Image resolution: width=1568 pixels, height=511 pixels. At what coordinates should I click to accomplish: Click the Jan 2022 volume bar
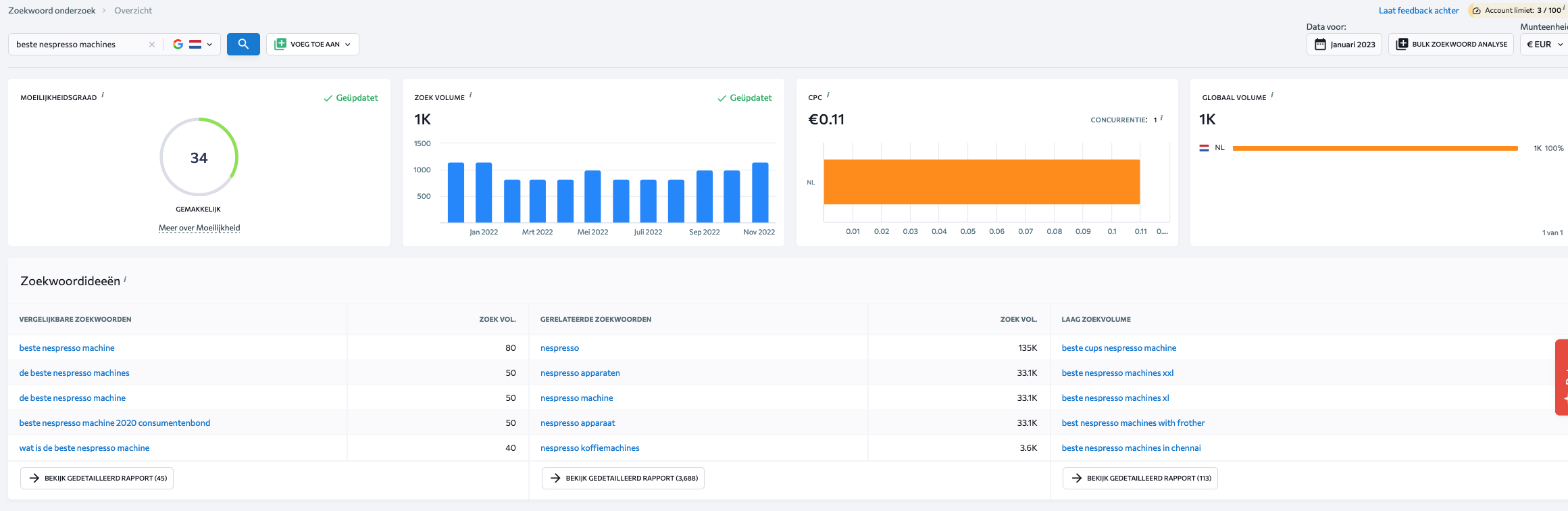click(x=484, y=193)
